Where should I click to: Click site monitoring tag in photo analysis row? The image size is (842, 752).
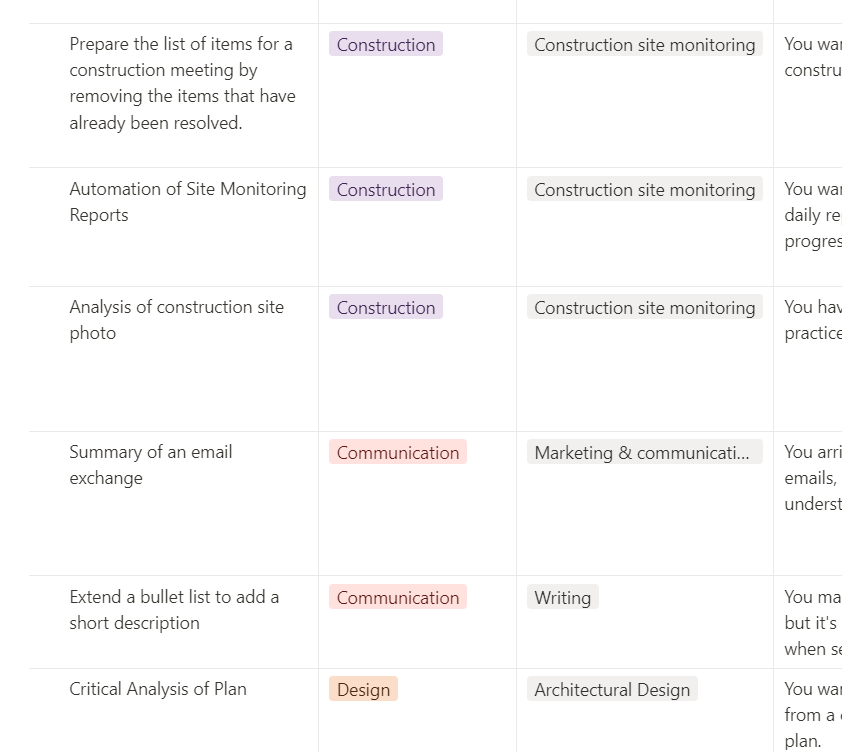pos(644,308)
